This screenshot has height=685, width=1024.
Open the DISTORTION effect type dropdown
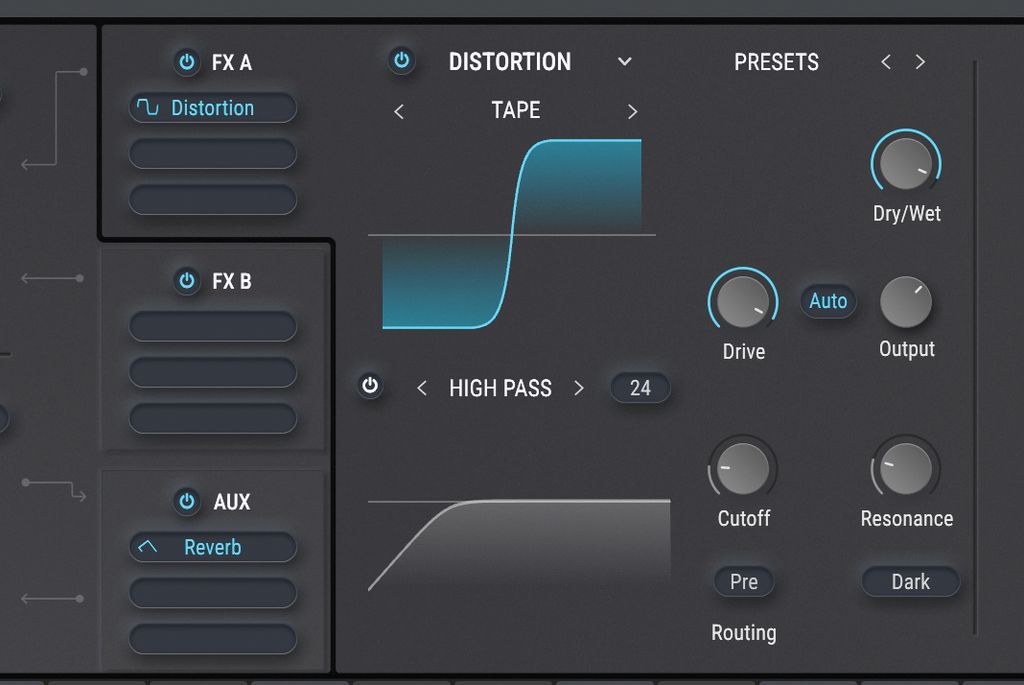pyautogui.click(x=625, y=61)
